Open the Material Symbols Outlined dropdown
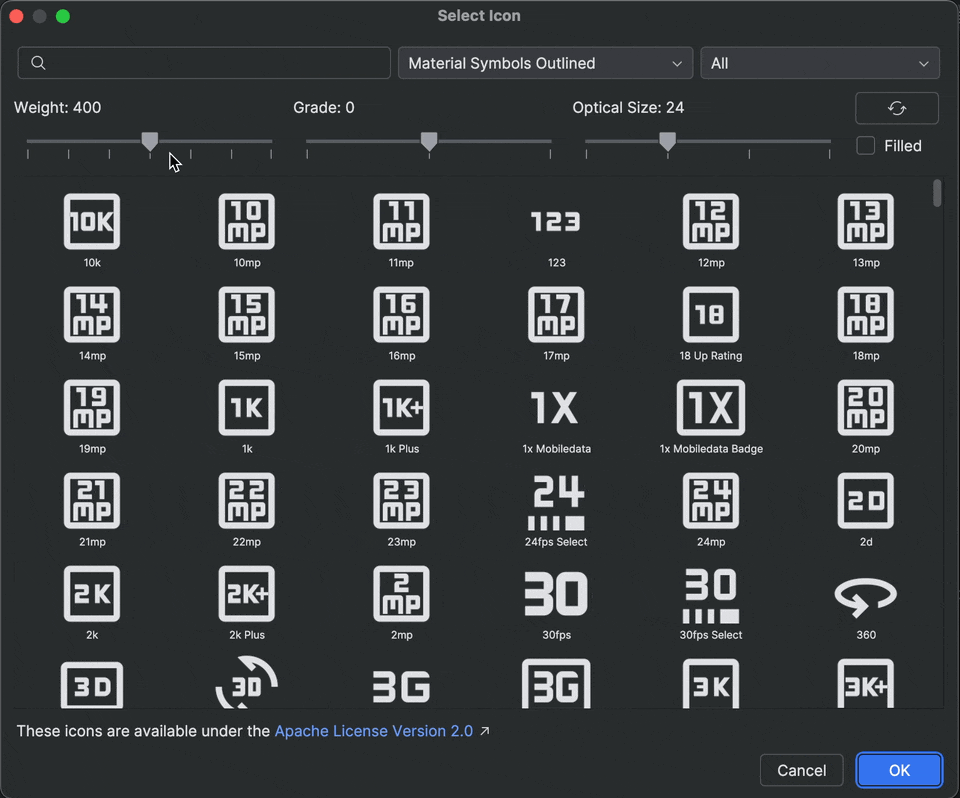This screenshot has width=960, height=798. (x=545, y=63)
